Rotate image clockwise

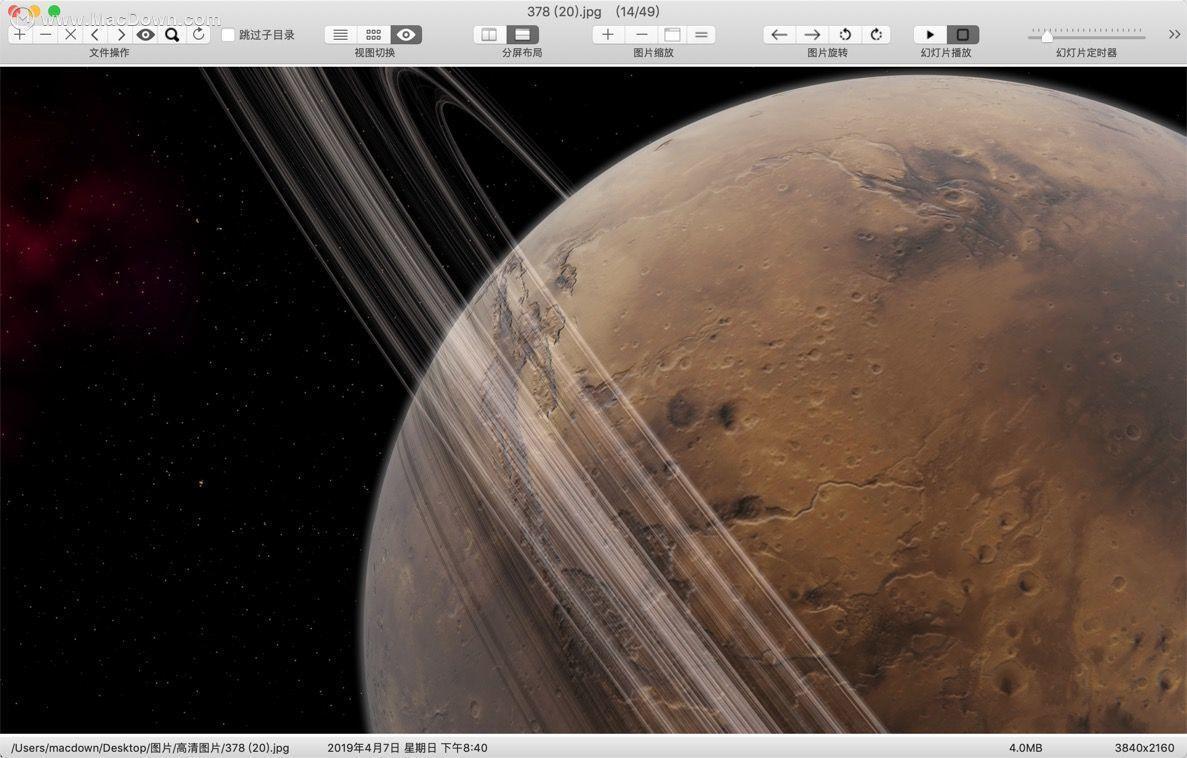pos(876,35)
